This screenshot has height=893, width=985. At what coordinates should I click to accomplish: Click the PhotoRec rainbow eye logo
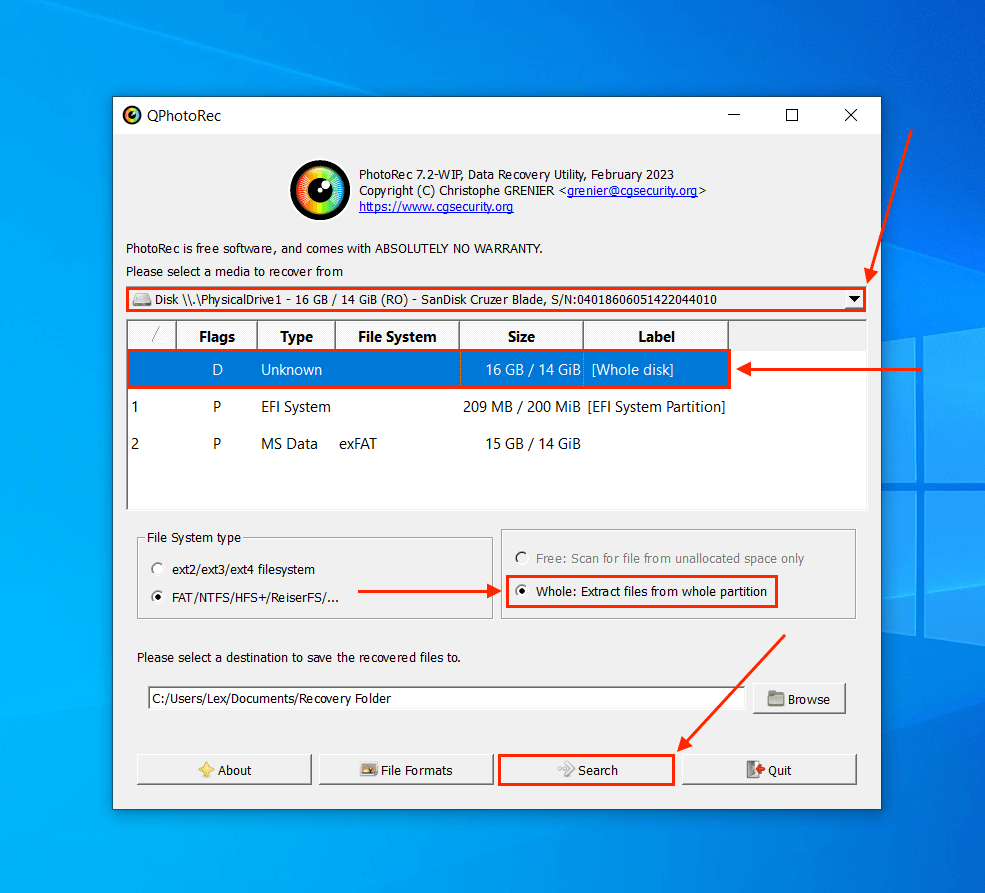tap(320, 190)
